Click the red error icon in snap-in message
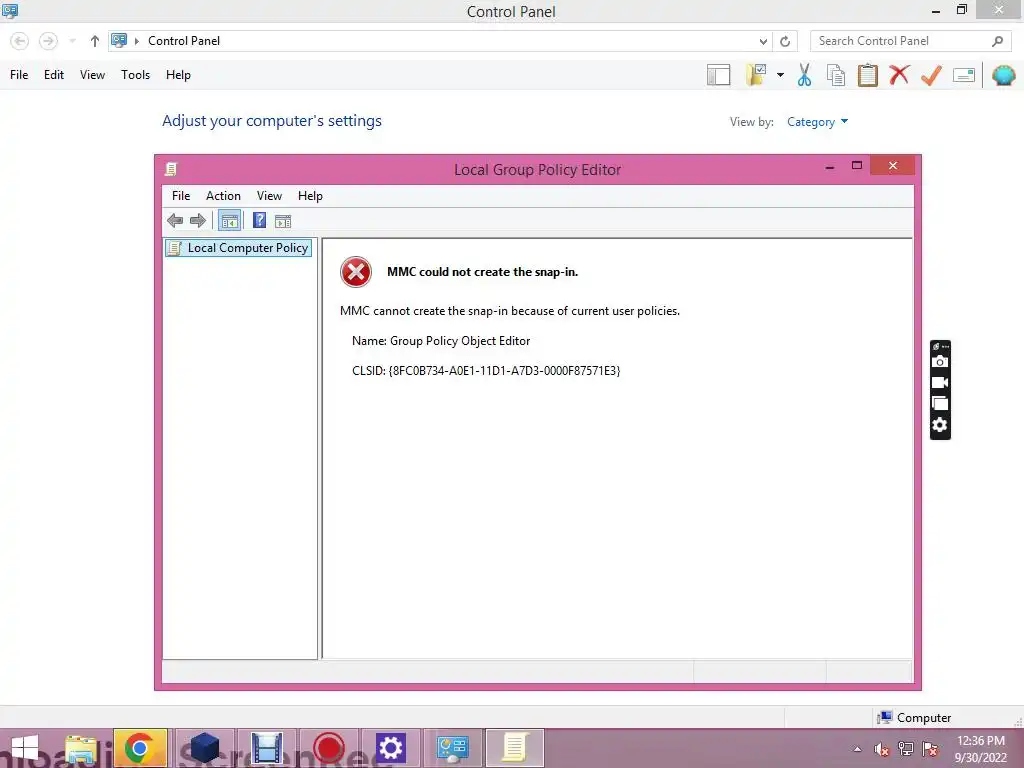This screenshot has width=1024, height=768. pos(356,272)
